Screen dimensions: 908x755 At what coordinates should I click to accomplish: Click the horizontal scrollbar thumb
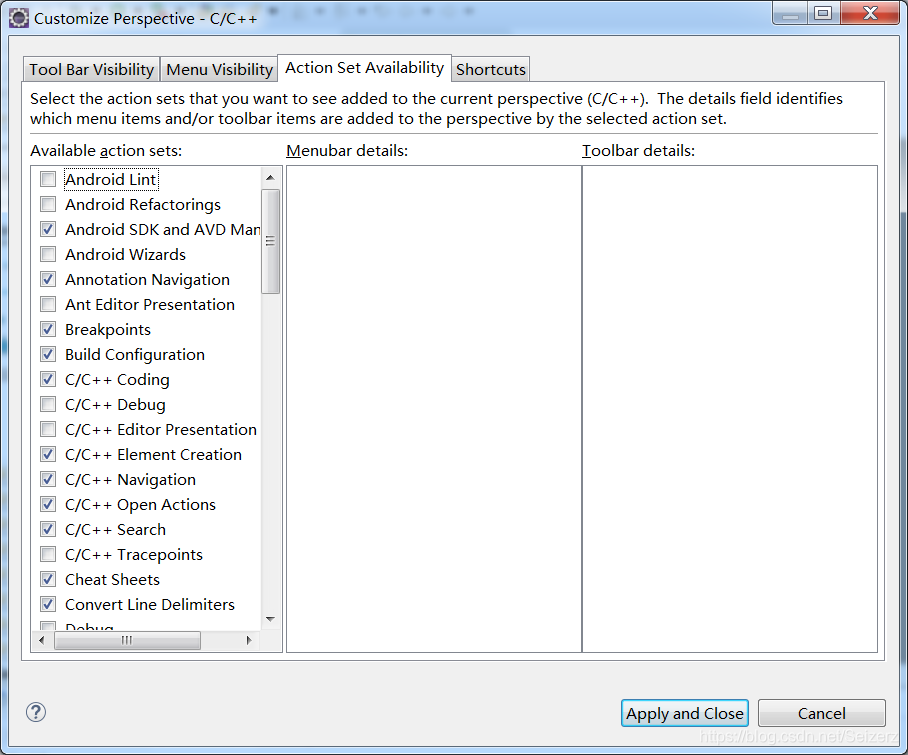tap(127, 640)
